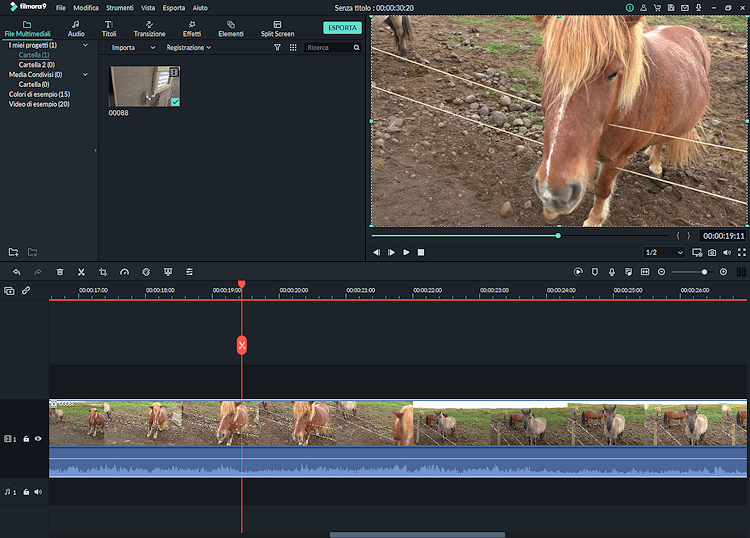This screenshot has height=538, width=750.
Task: Click inside the Ricerca search field
Action: (329, 47)
